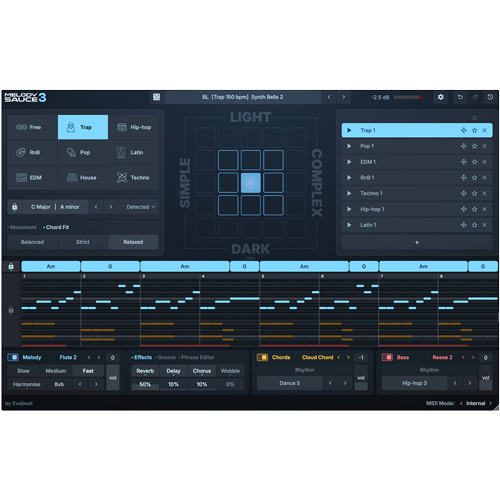Enable the Chorus effect
This screenshot has width=500, height=500.
(x=202, y=371)
